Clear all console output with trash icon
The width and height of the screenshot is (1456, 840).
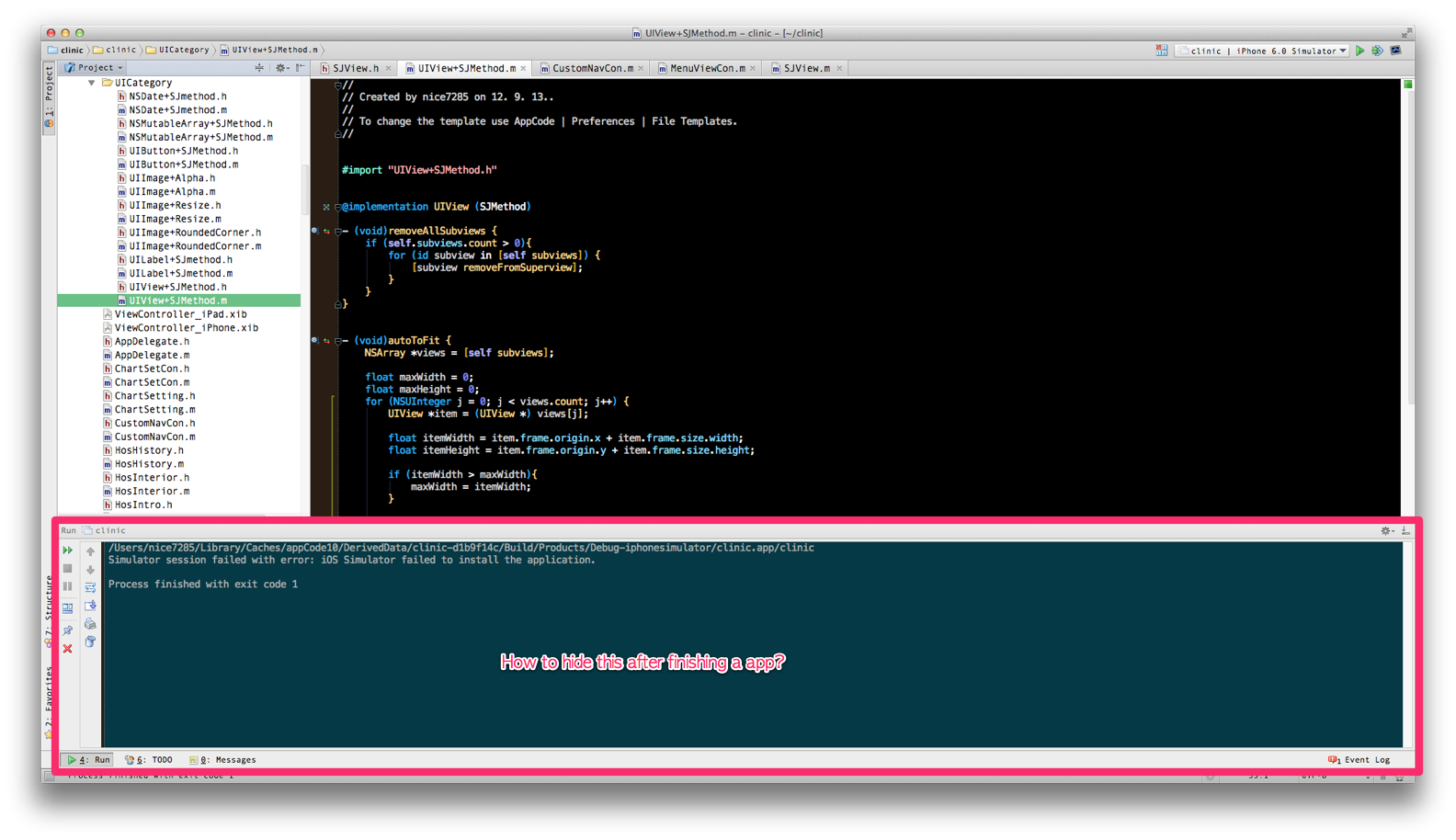click(90, 641)
